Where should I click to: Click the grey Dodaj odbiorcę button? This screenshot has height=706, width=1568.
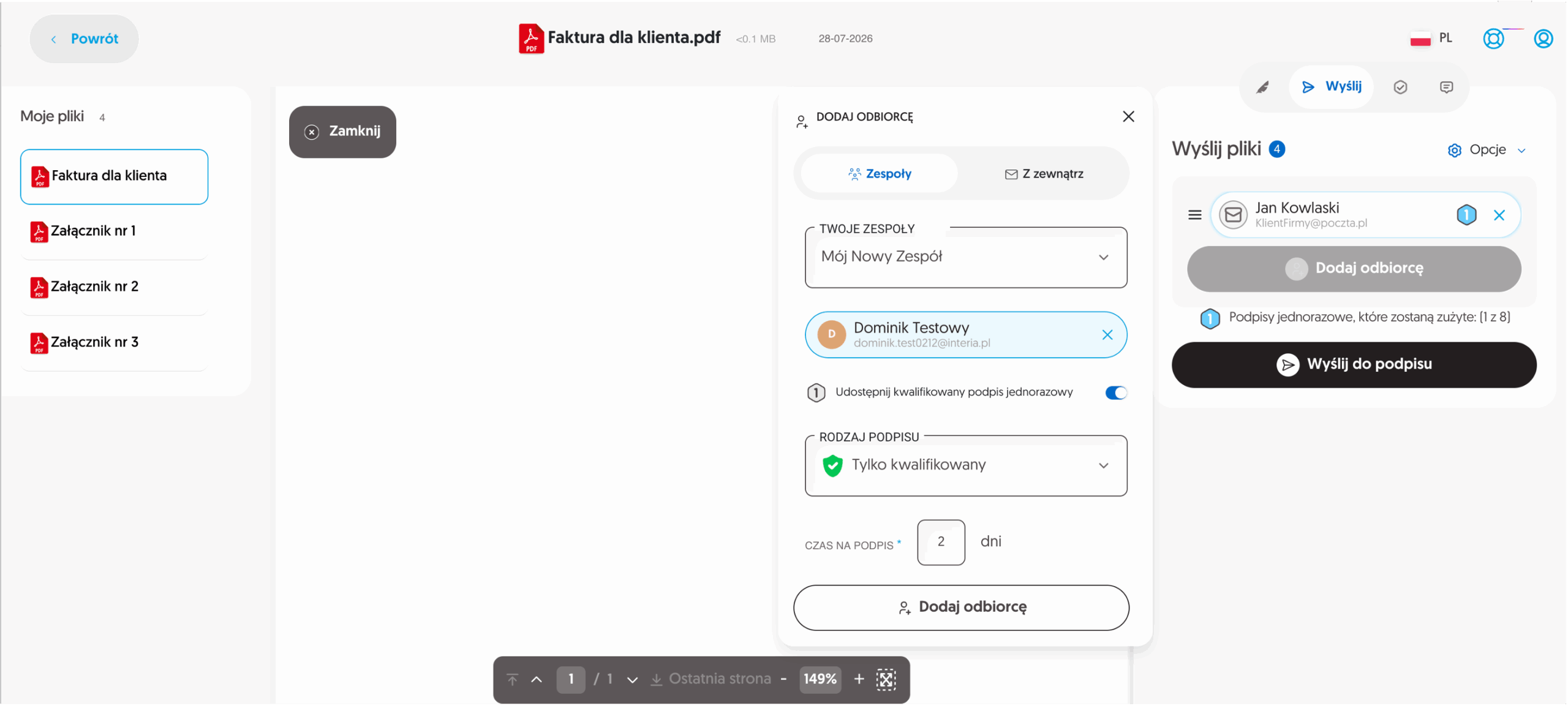(x=1354, y=269)
